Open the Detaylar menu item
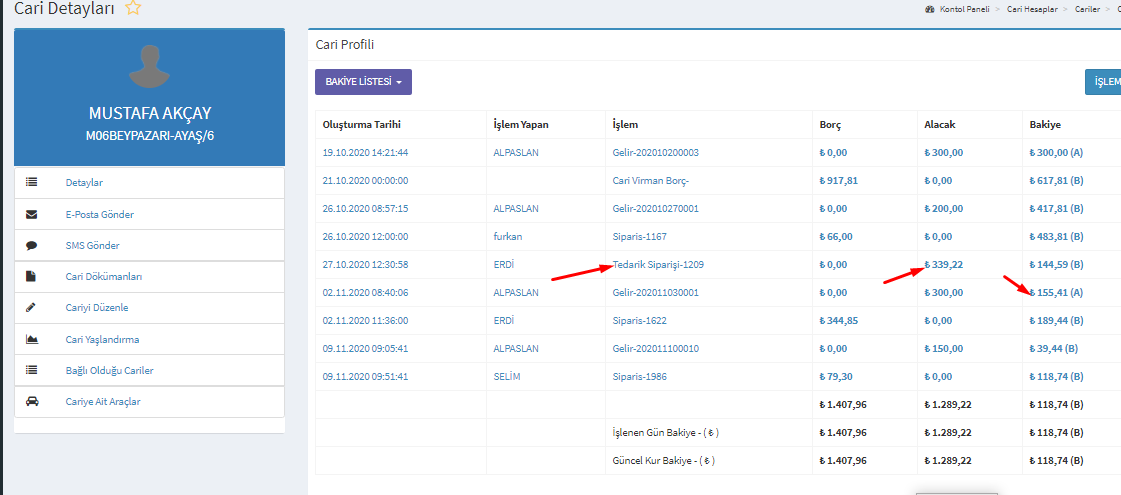 click(x=84, y=183)
